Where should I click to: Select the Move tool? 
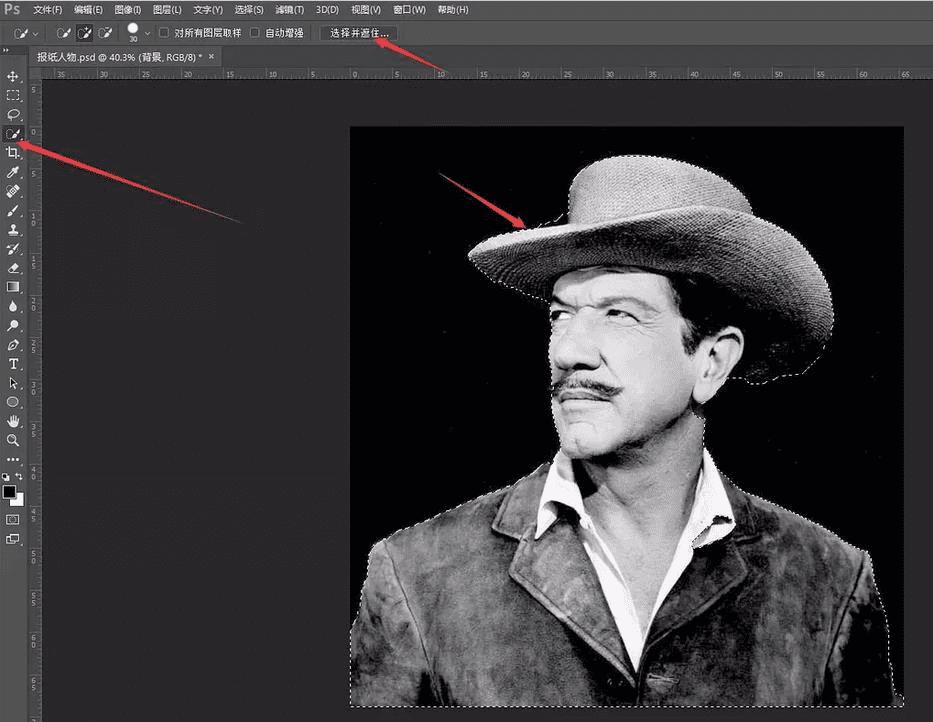(13, 77)
